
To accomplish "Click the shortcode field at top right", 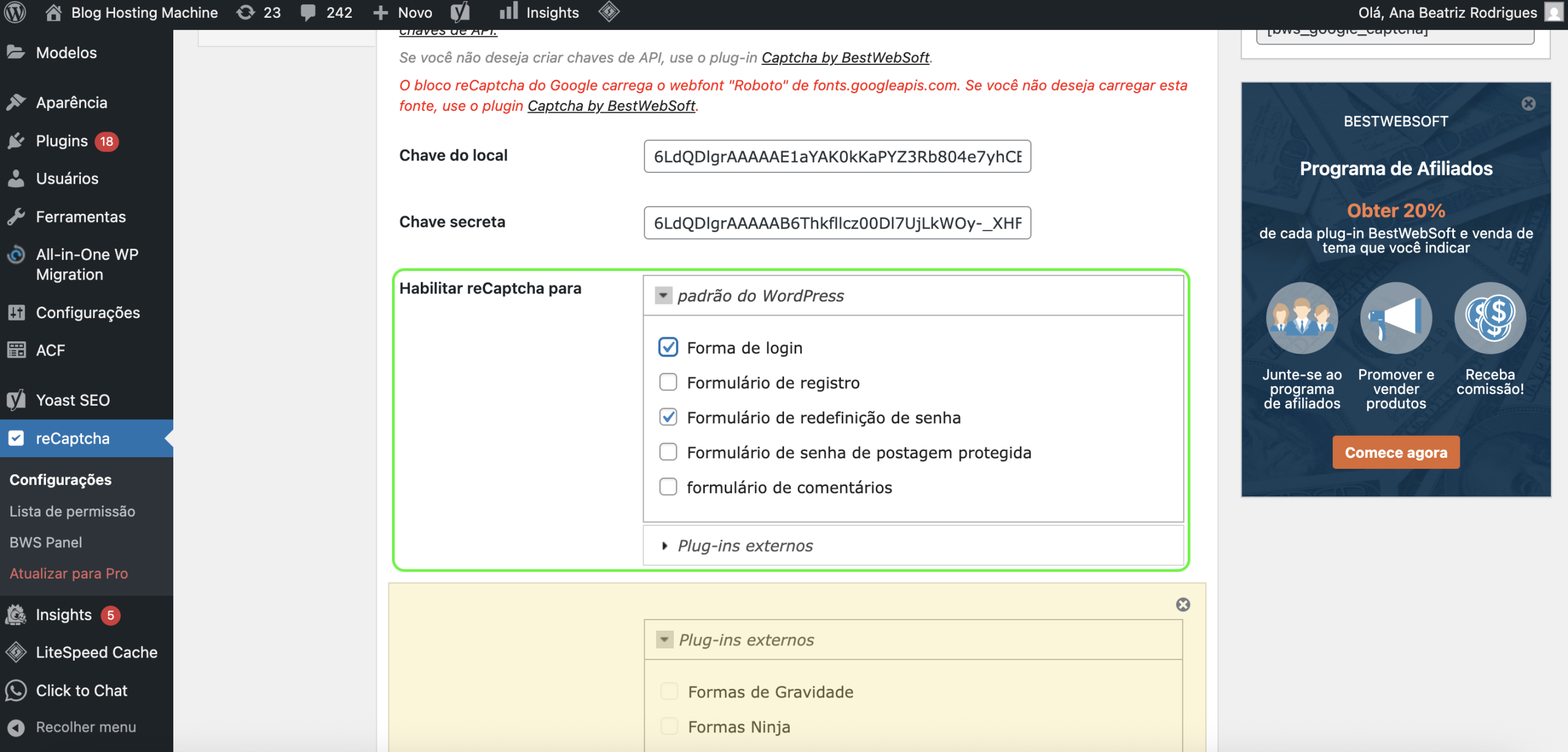I will (1395, 36).
